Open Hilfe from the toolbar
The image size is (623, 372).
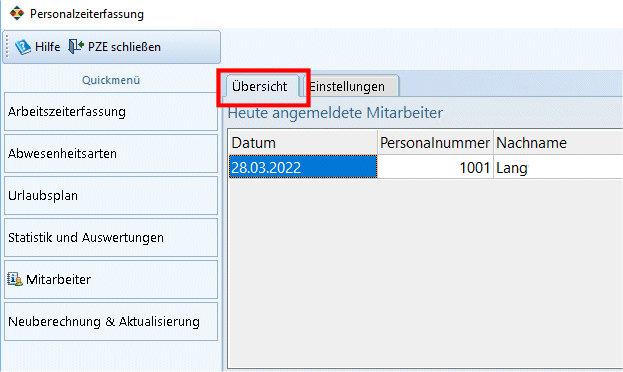coord(38,47)
